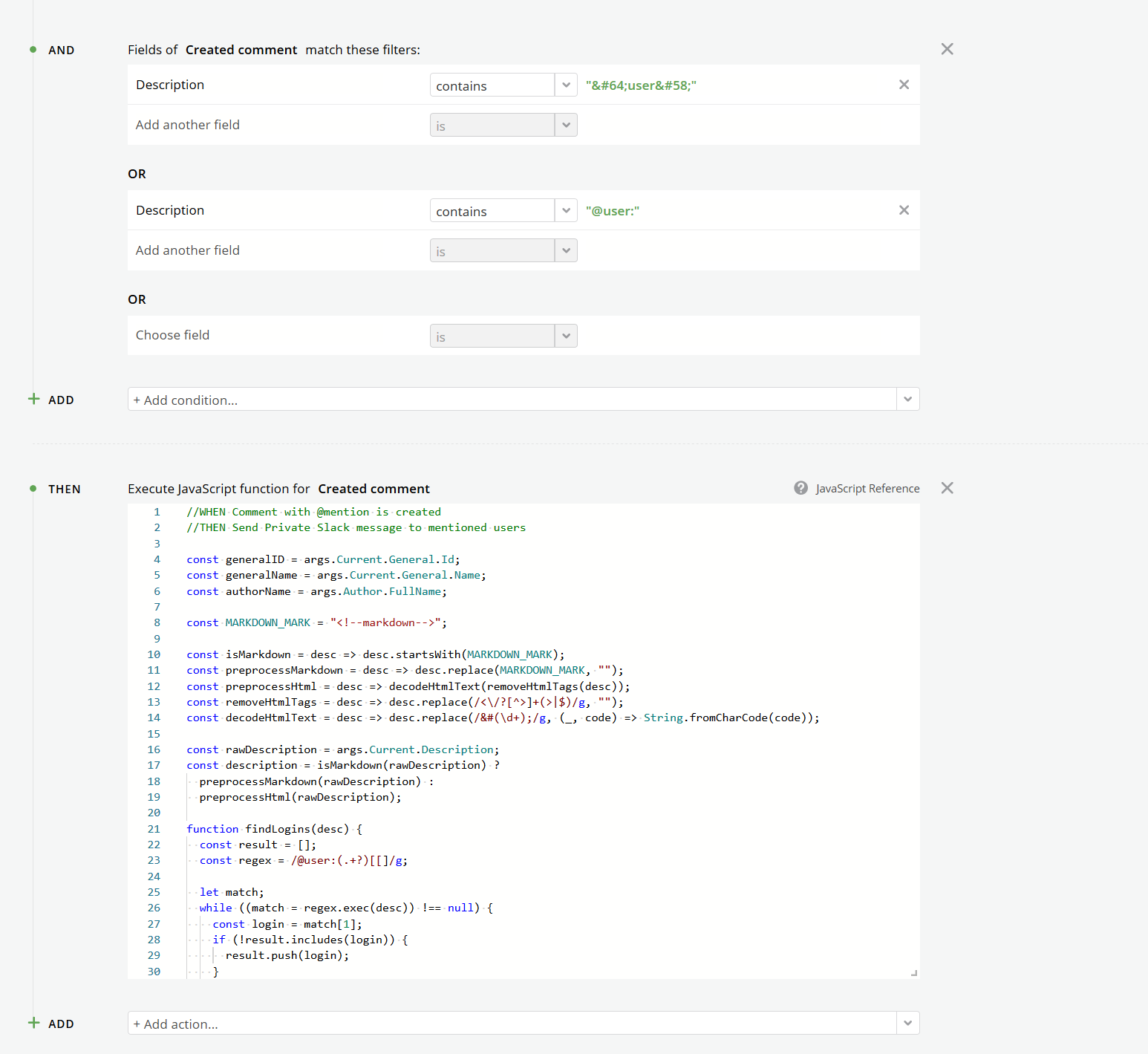
Task: Click code line 4 generalID declaration
Action: pyautogui.click(x=323, y=559)
